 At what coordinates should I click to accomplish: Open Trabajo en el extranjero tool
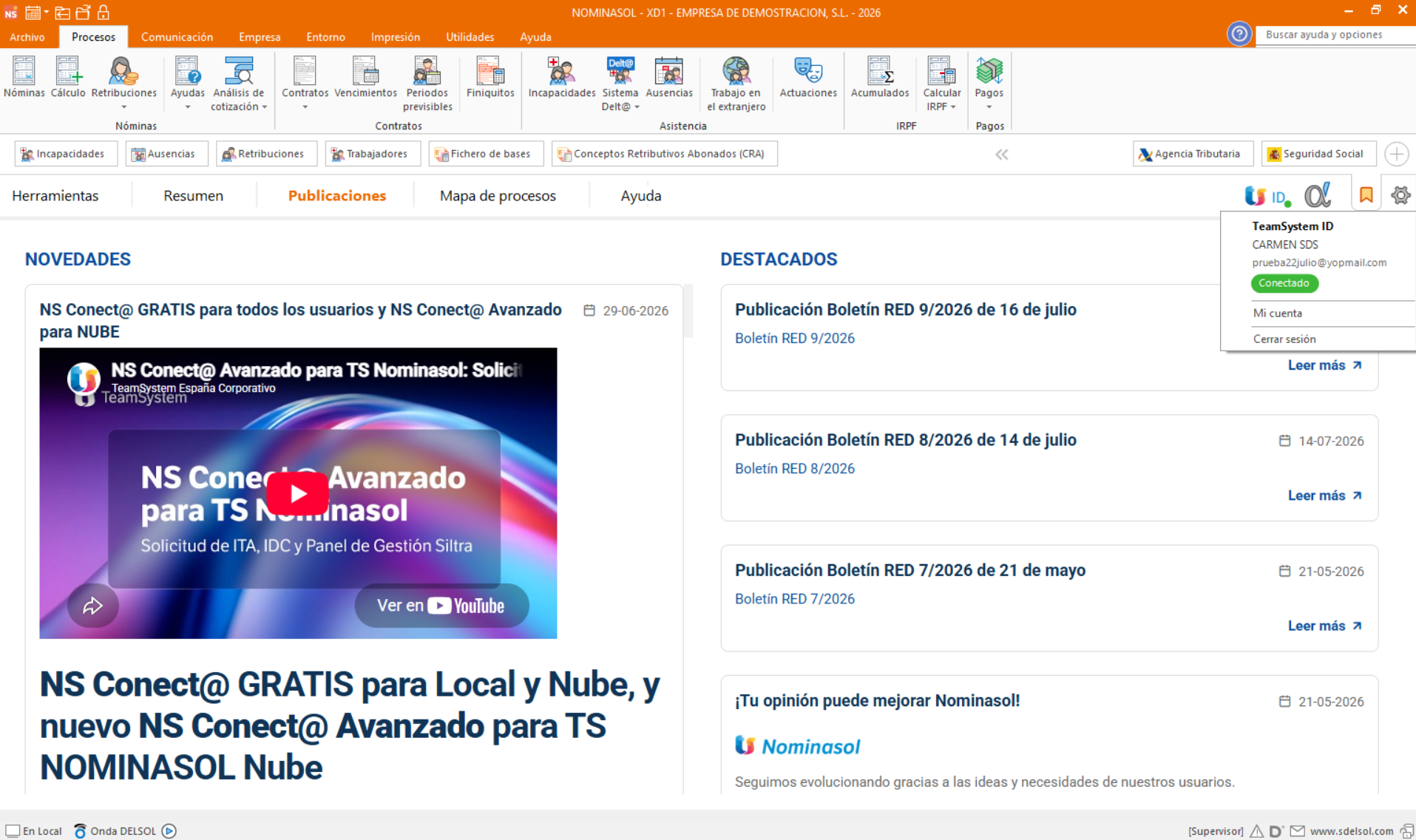click(736, 84)
